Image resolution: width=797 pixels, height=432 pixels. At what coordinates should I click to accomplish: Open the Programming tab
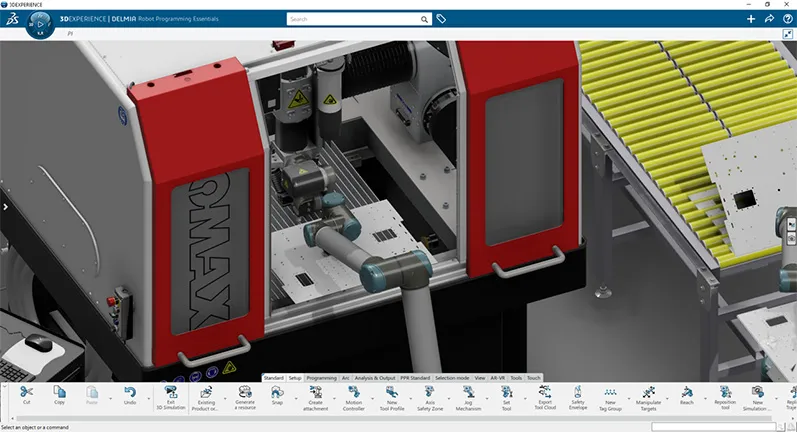pyautogui.click(x=321, y=378)
